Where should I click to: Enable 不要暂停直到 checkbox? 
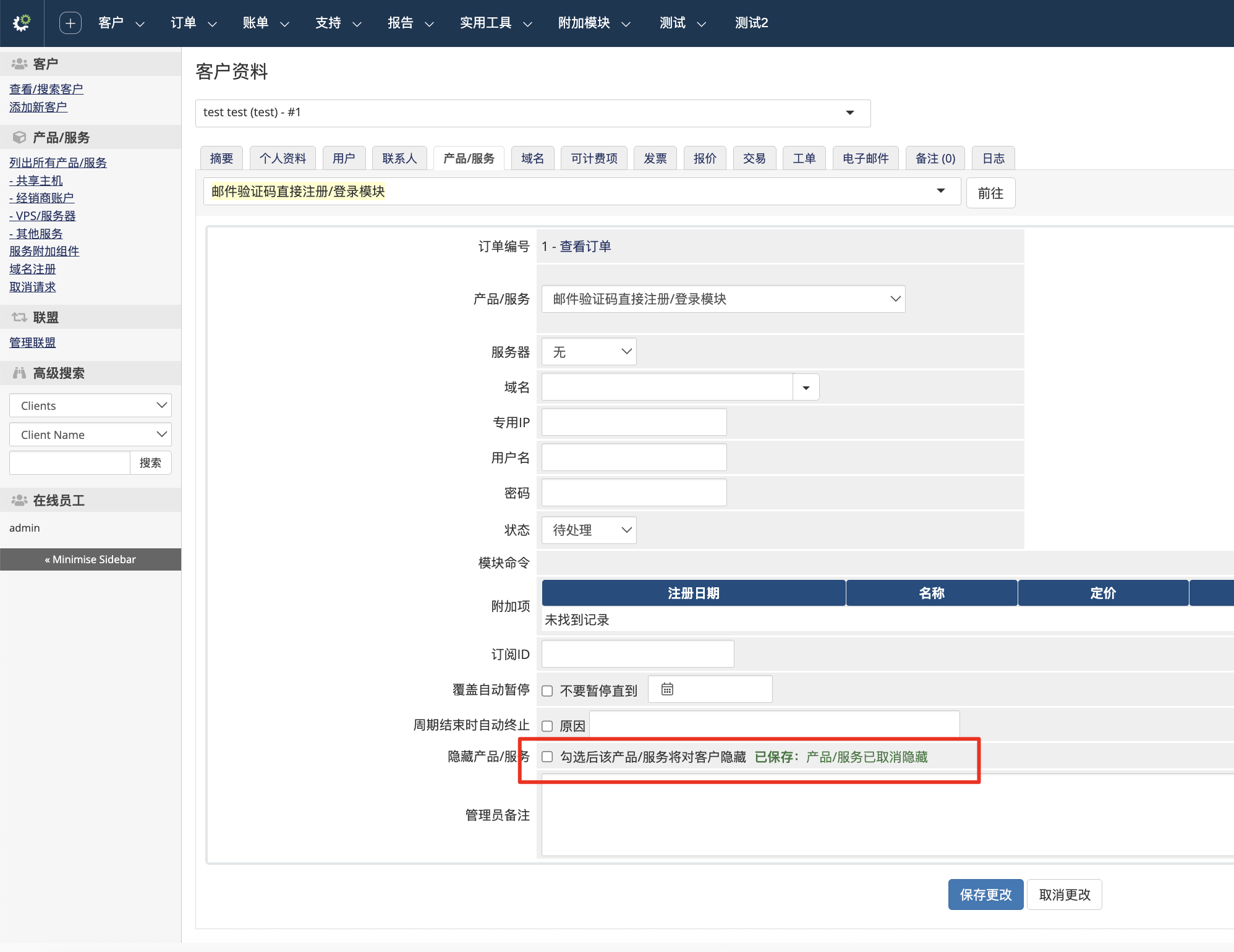point(547,691)
